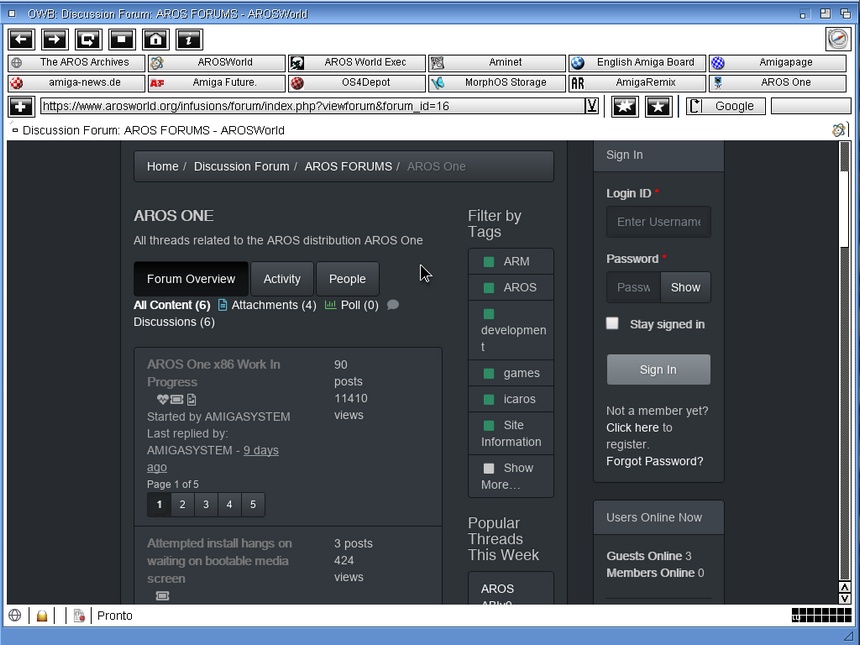
Task: Click the padlock icon in status bar
Action: coord(42,616)
